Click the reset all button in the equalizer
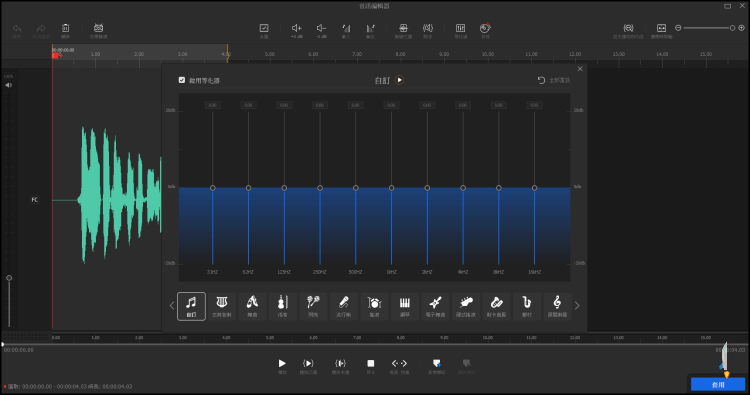The height and width of the screenshot is (395, 750). pyautogui.click(x=554, y=80)
